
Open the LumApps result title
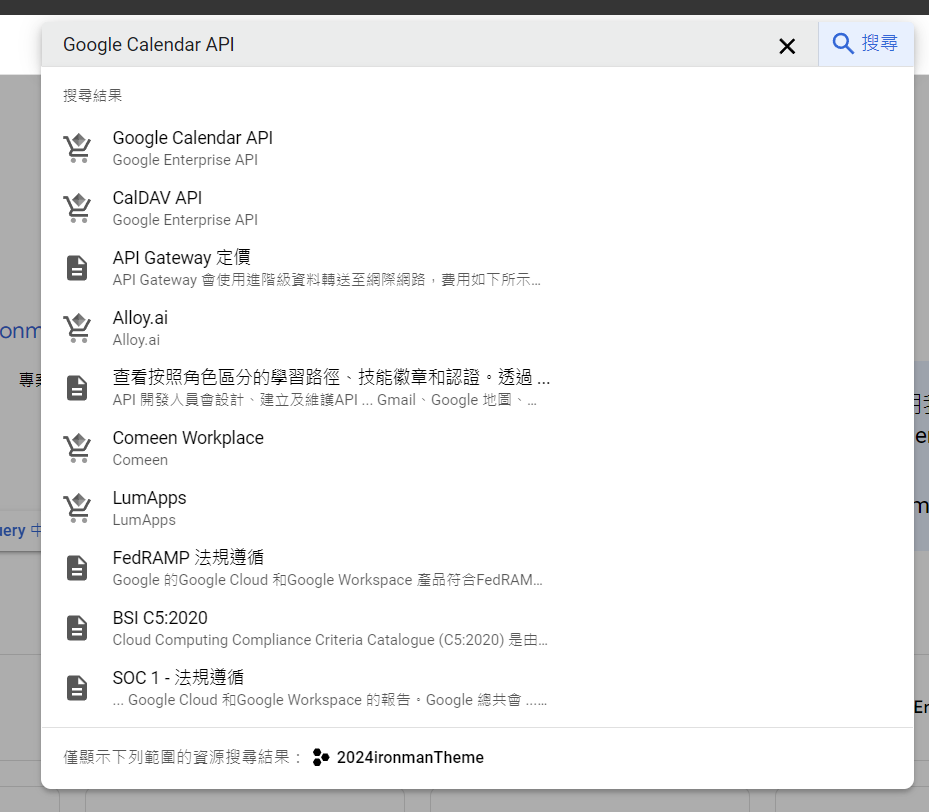[x=149, y=498]
